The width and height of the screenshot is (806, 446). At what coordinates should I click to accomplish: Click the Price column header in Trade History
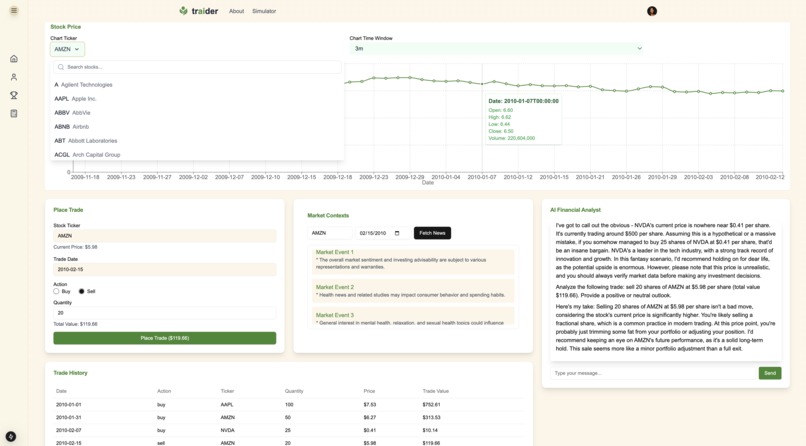(x=369, y=391)
